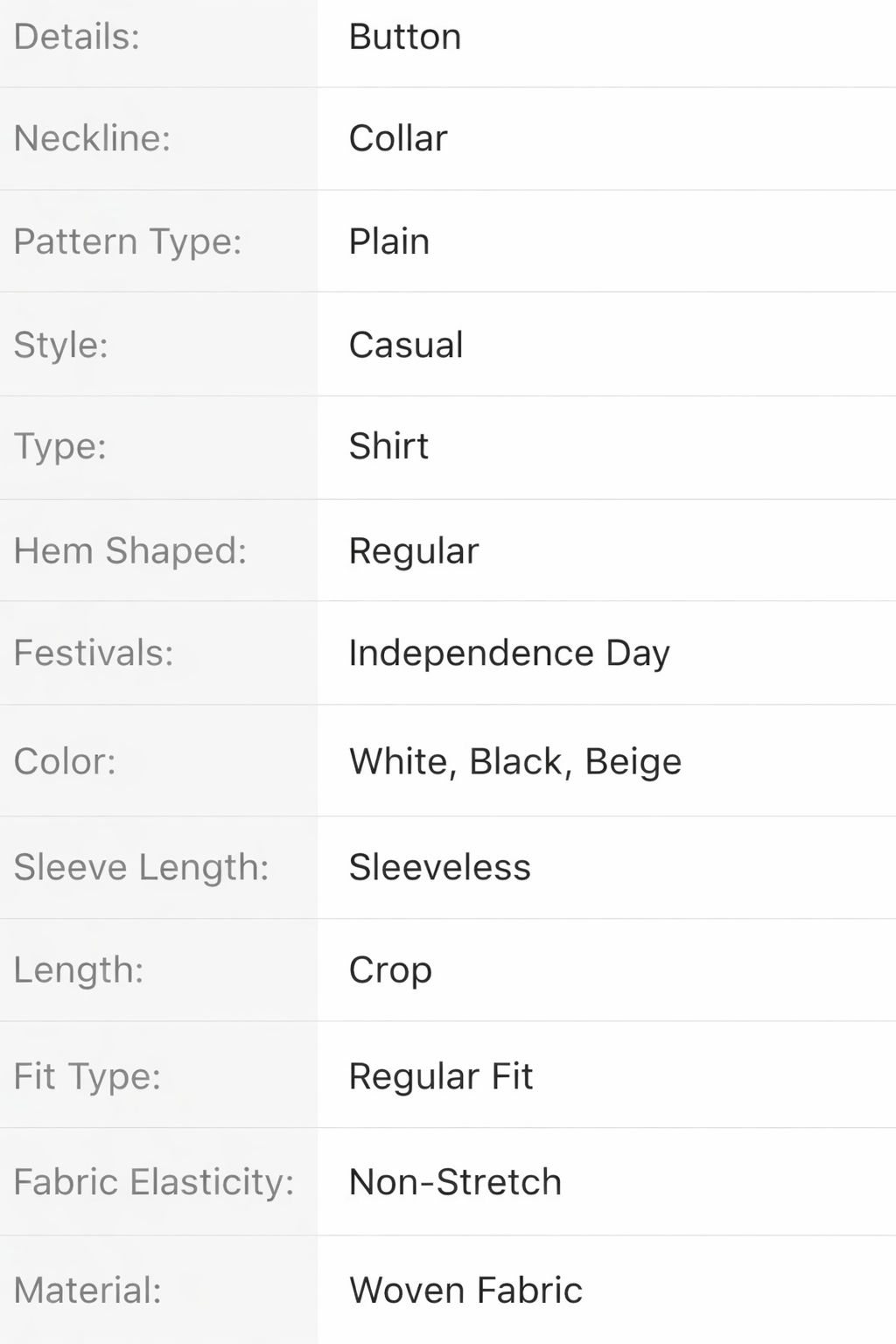The height and width of the screenshot is (1344, 896).
Task: Click the "Regular" hem shaped value
Action: point(414,551)
